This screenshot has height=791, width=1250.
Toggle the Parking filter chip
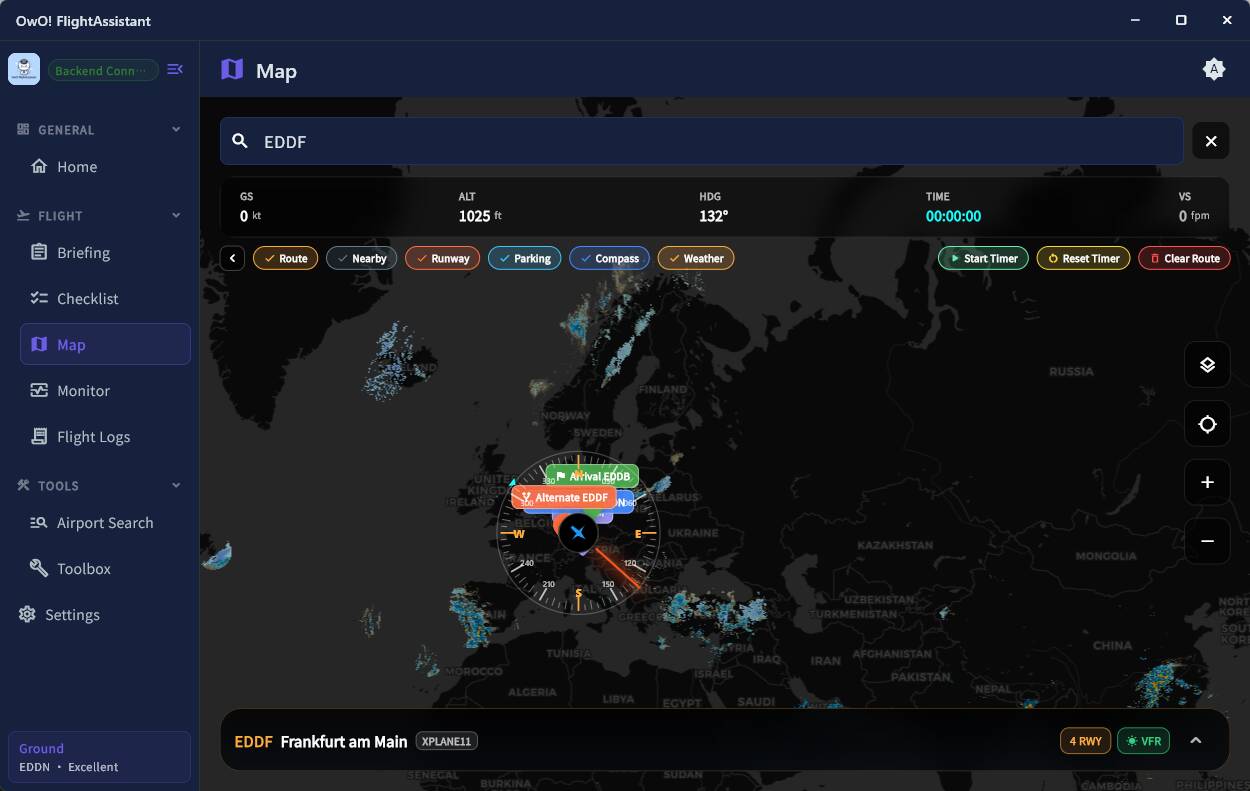[x=525, y=258]
